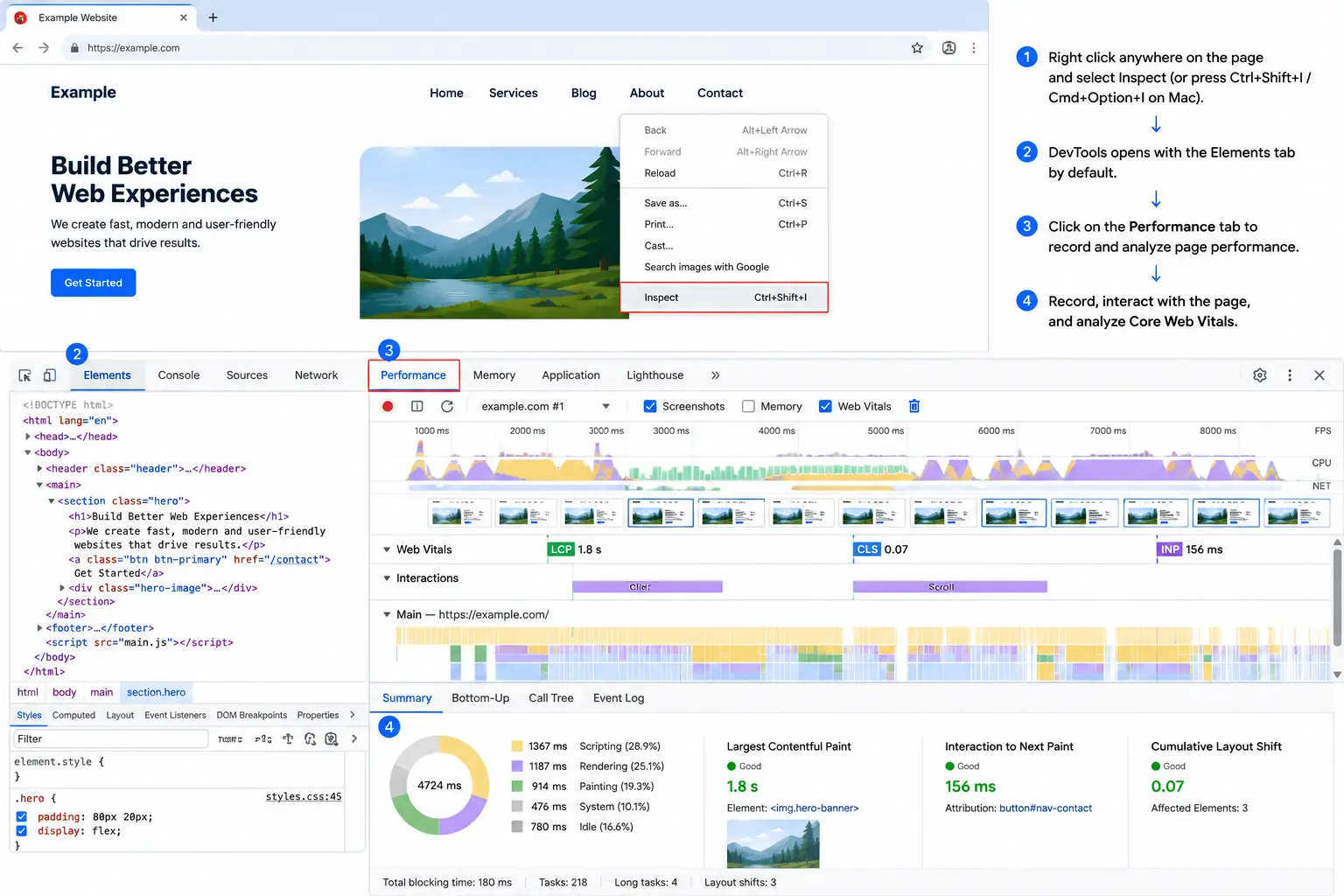Image resolution: width=1344 pixels, height=896 pixels.
Task: Uncheck the display: flex CSS property
Action: [x=22, y=830]
